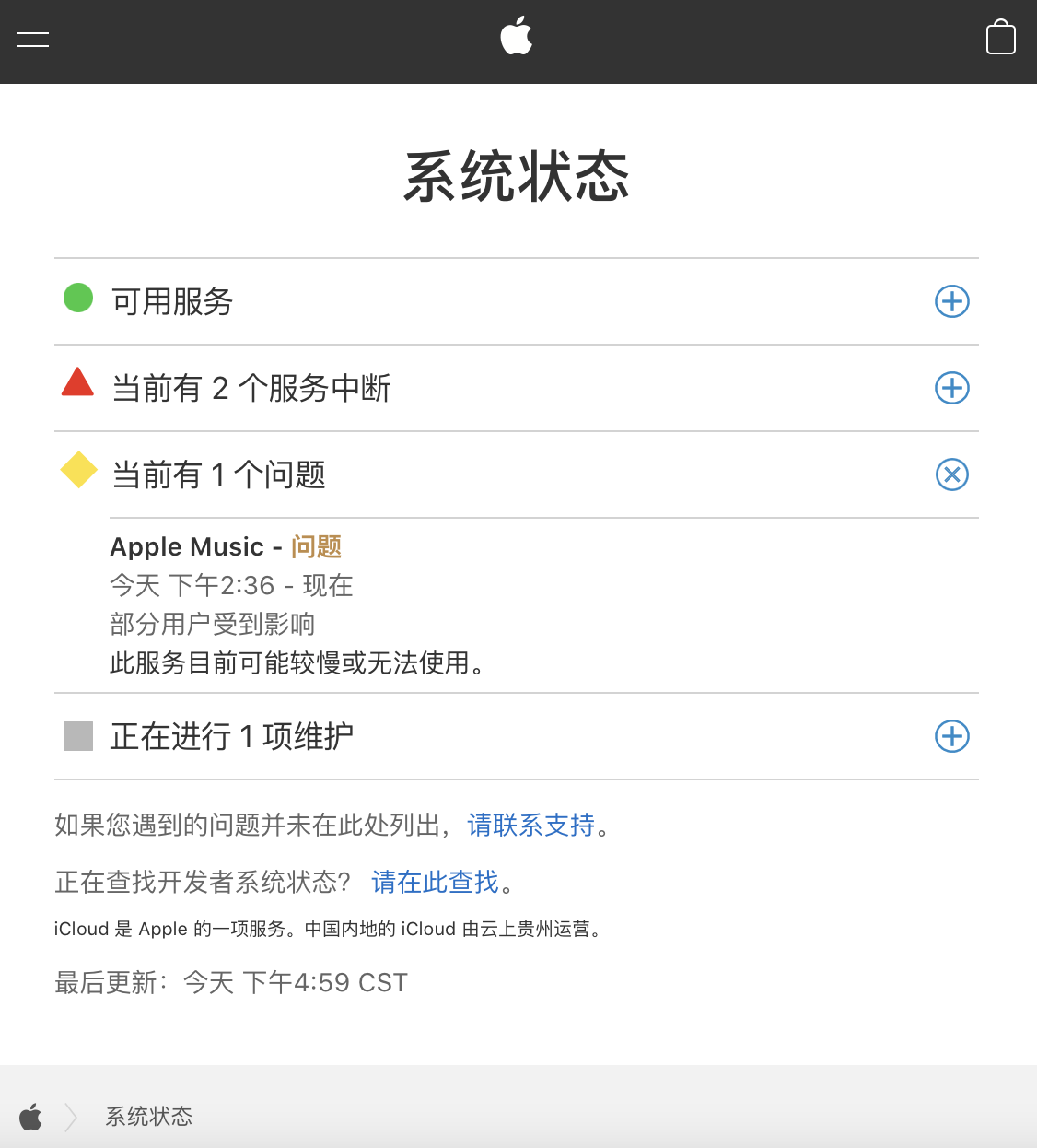Click the 请联系支持 link
The height and width of the screenshot is (1148, 1037).
pyautogui.click(x=531, y=825)
